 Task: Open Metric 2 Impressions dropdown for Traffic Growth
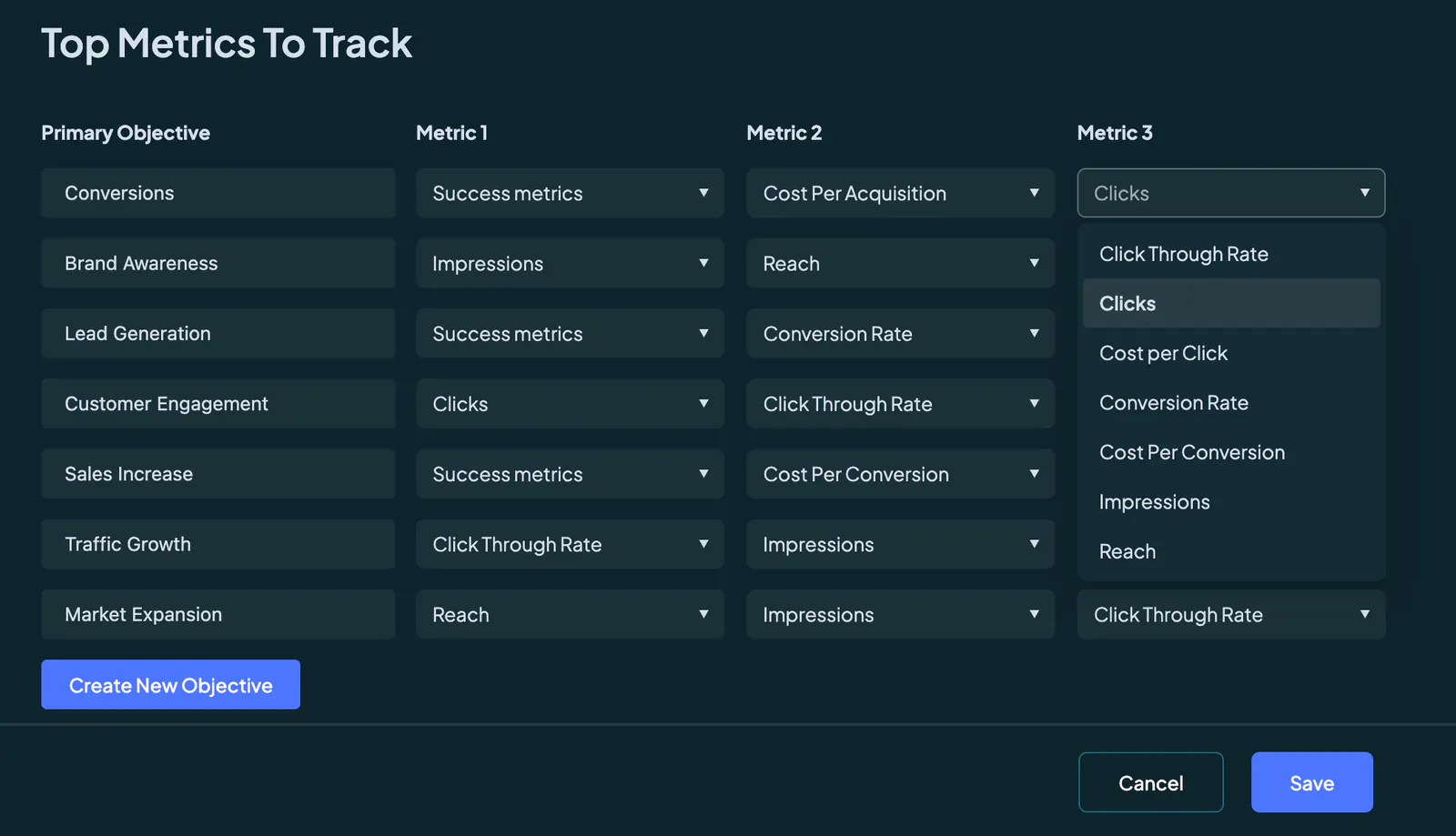point(900,544)
